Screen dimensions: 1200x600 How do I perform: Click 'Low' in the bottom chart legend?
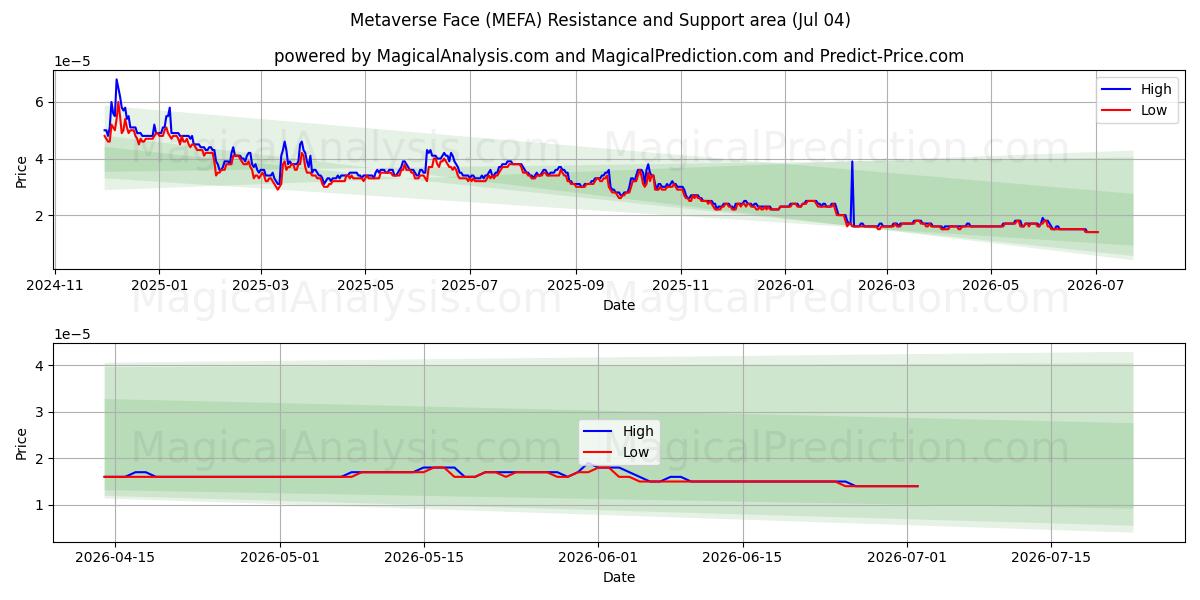(x=636, y=452)
